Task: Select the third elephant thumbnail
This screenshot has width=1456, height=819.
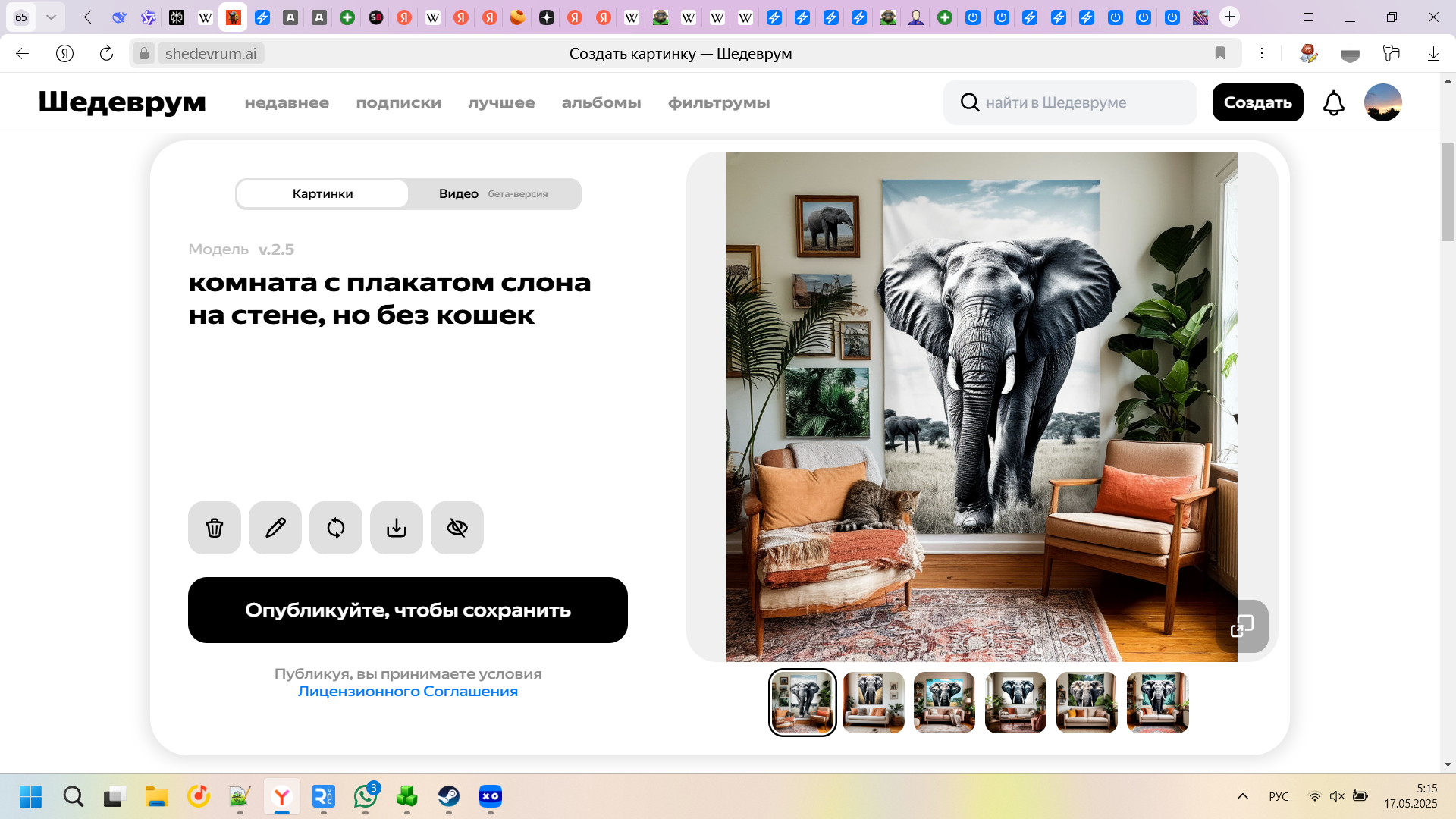Action: pyautogui.click(x=944, y=702)
